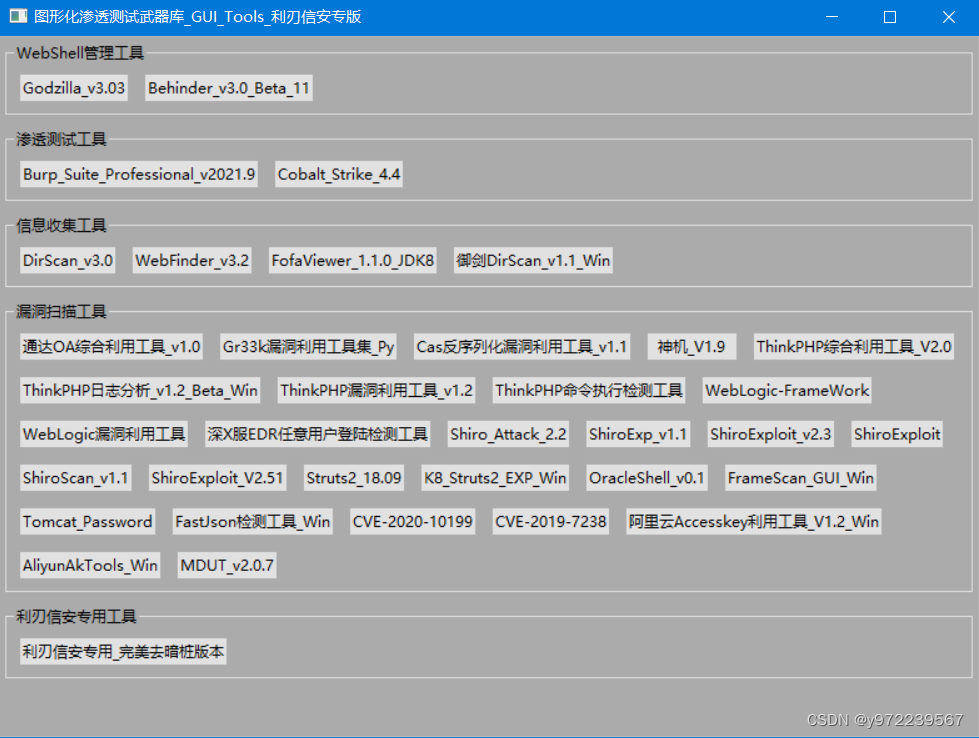Viewport: 979px width, 738px height.
Task: Click Cas反序列化漏洞利用工具_v1.1
Action: coord(521,347)
